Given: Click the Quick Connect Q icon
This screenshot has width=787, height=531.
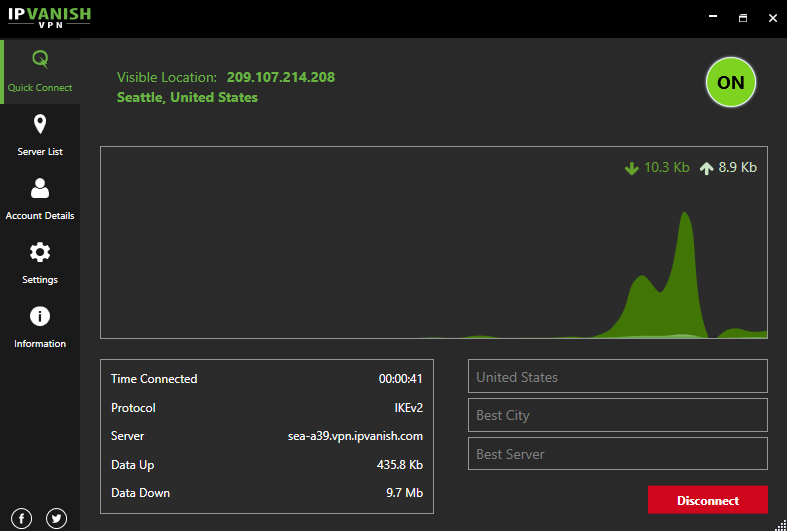Looking at the screenshot, I should pyautogui.click(x=40, y=59).
